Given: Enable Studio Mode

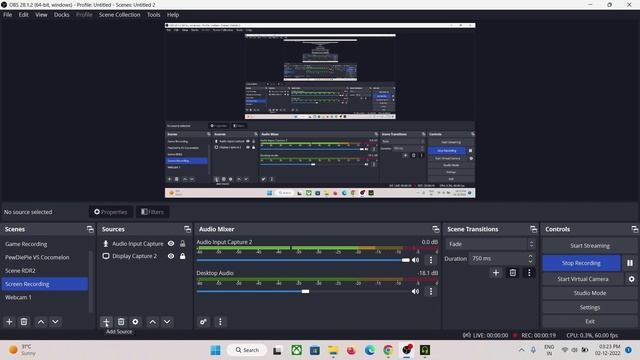Looking at the screenshot, I should pos(590,293).
